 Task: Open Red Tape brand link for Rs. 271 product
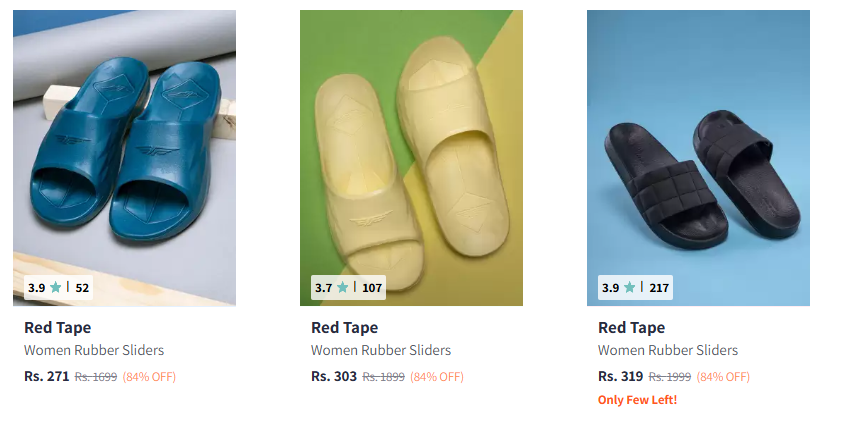[x=57, y=327]
